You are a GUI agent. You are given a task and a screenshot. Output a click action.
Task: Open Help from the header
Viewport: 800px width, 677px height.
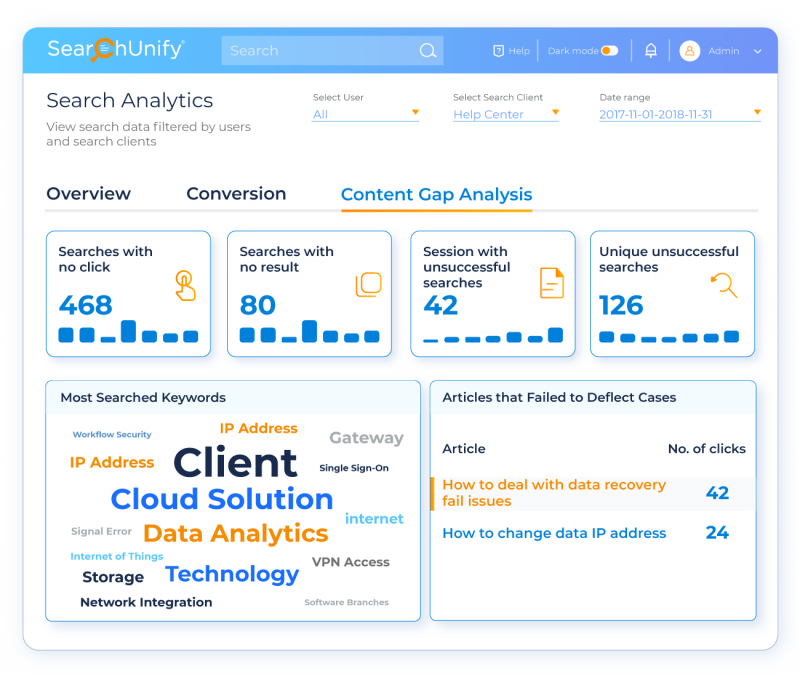click(x=512, y=51)
